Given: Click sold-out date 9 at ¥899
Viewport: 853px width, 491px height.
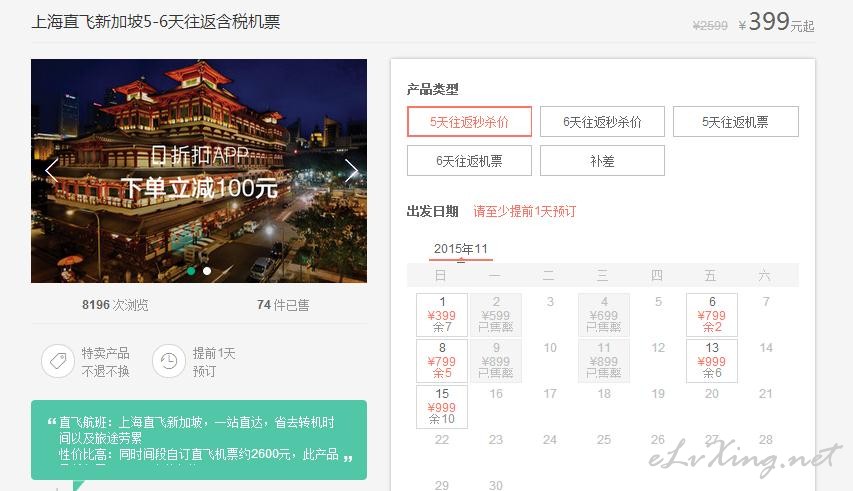Looking at the screenshot, I should pos(496,361).
